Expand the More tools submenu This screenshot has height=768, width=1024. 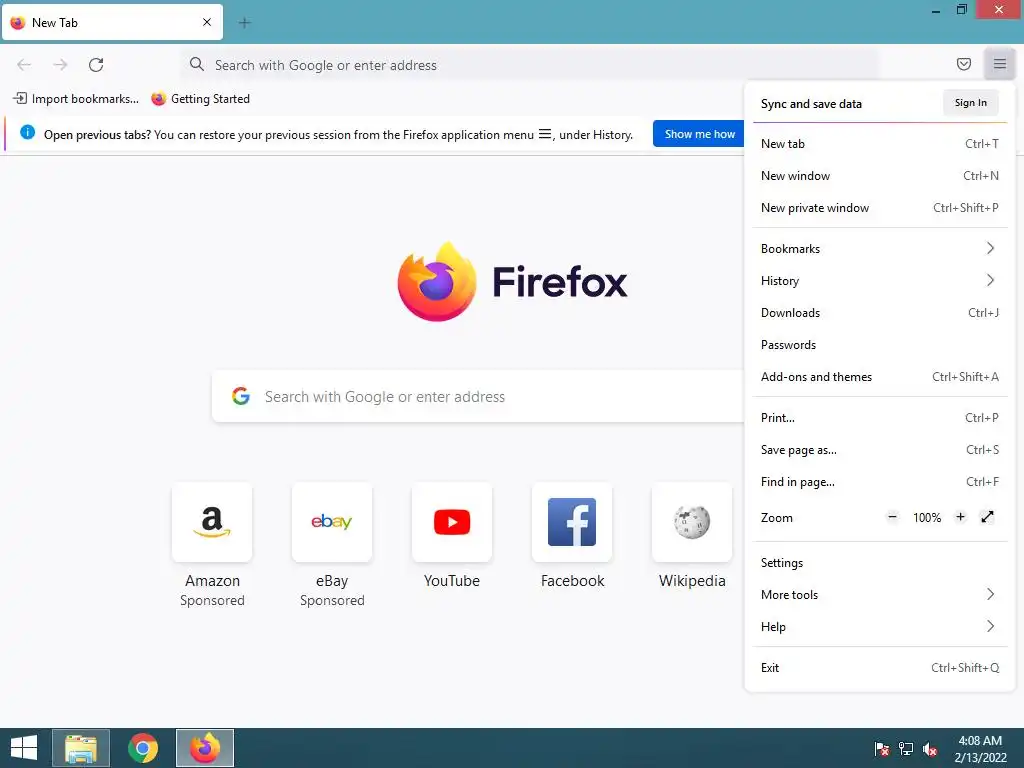coord(880,594)
